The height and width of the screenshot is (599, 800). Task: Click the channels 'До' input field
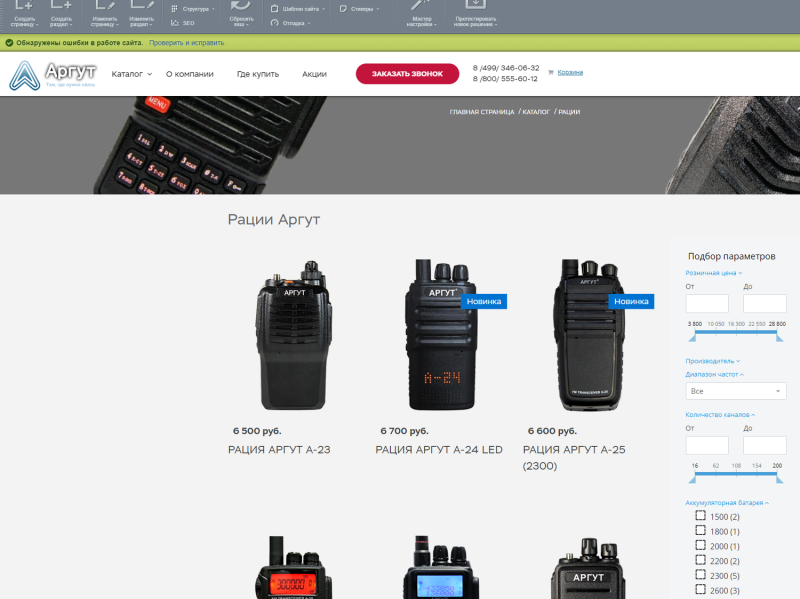coord(764,445)
